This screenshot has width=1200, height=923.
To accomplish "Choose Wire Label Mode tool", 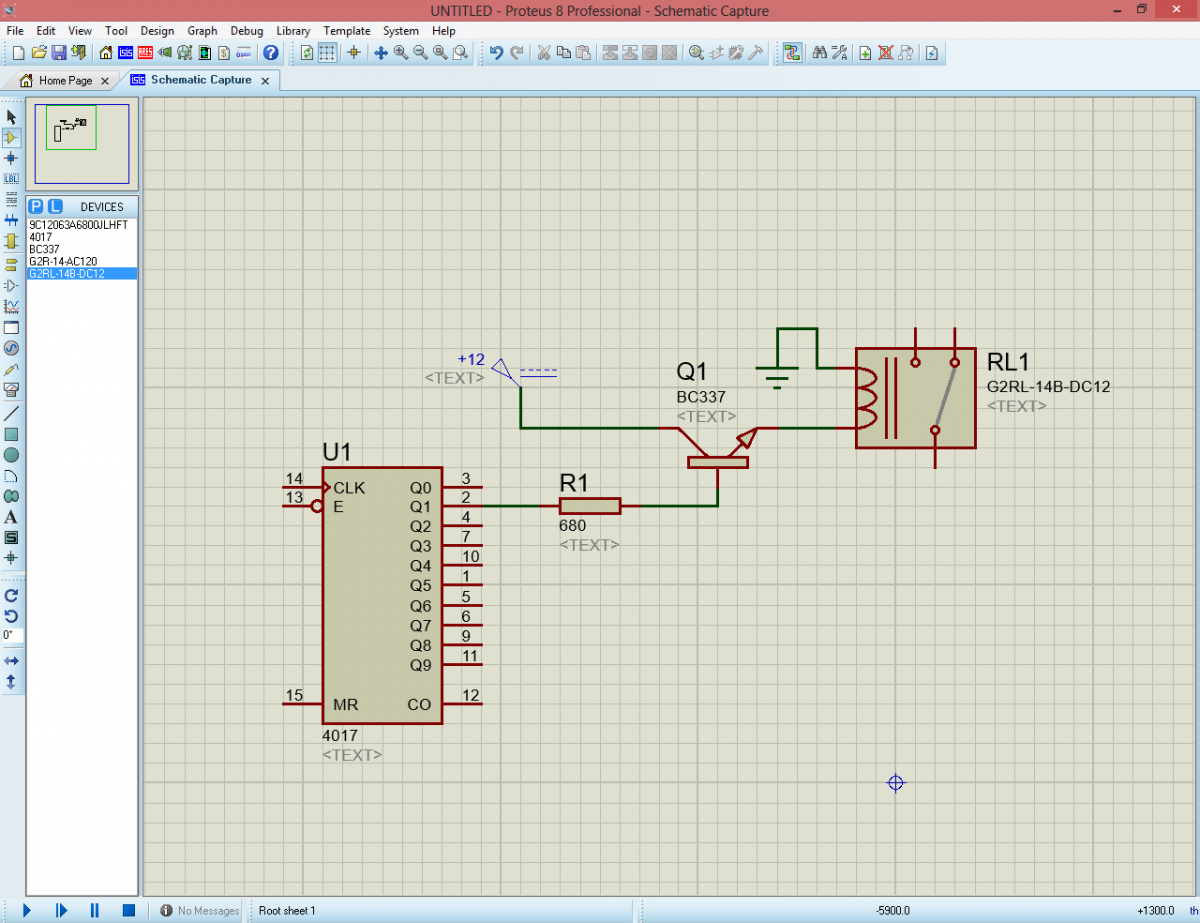I will tap(11, 178).
